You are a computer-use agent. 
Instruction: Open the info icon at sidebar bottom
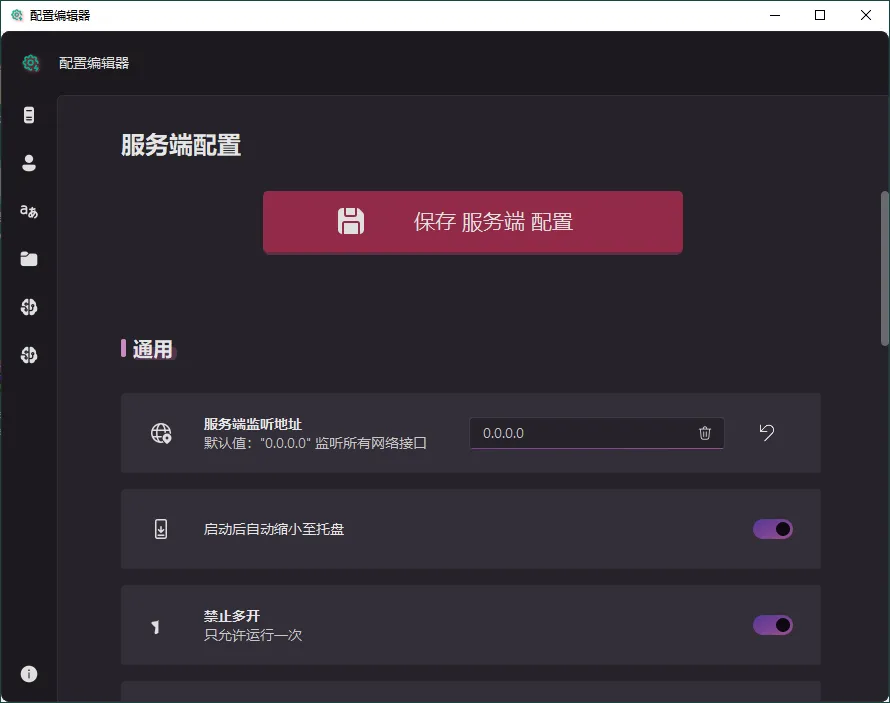coord(28,674)
